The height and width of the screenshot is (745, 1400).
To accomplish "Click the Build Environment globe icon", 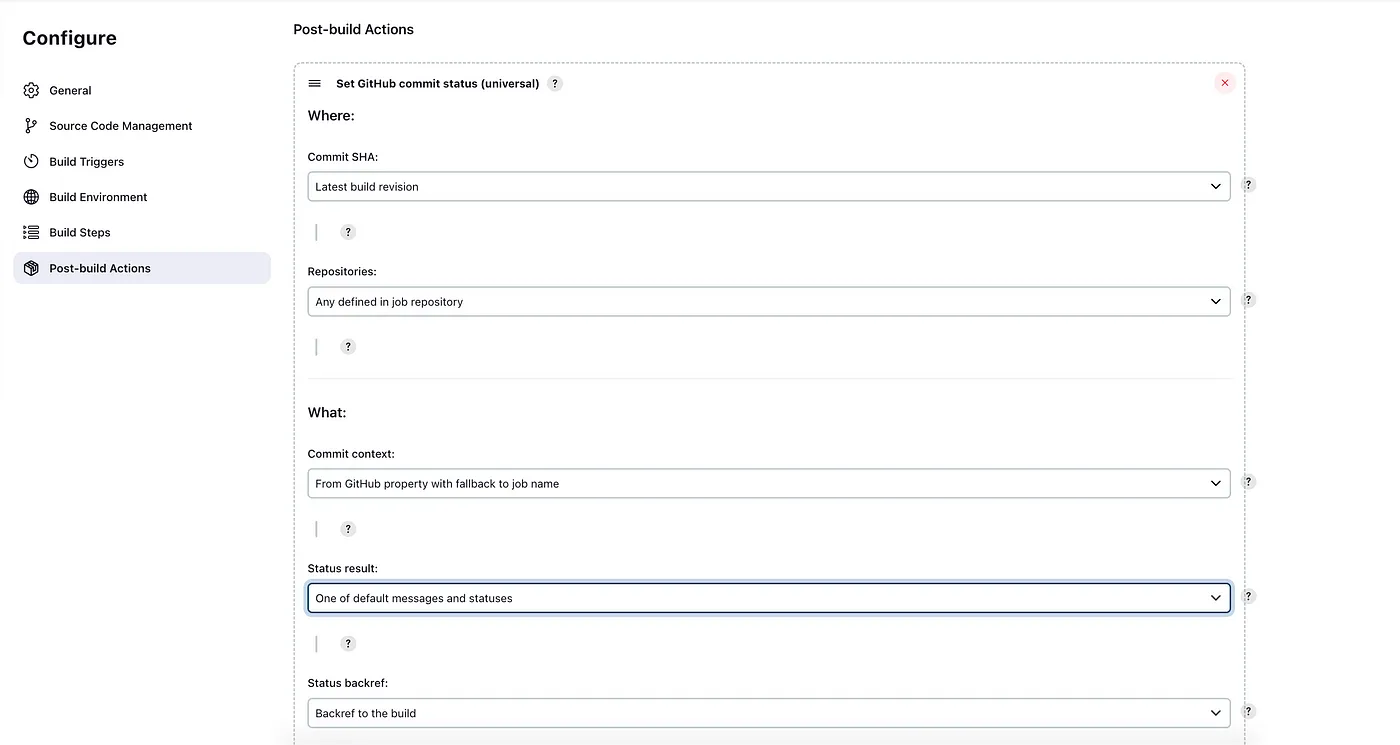I will (31, 196).
